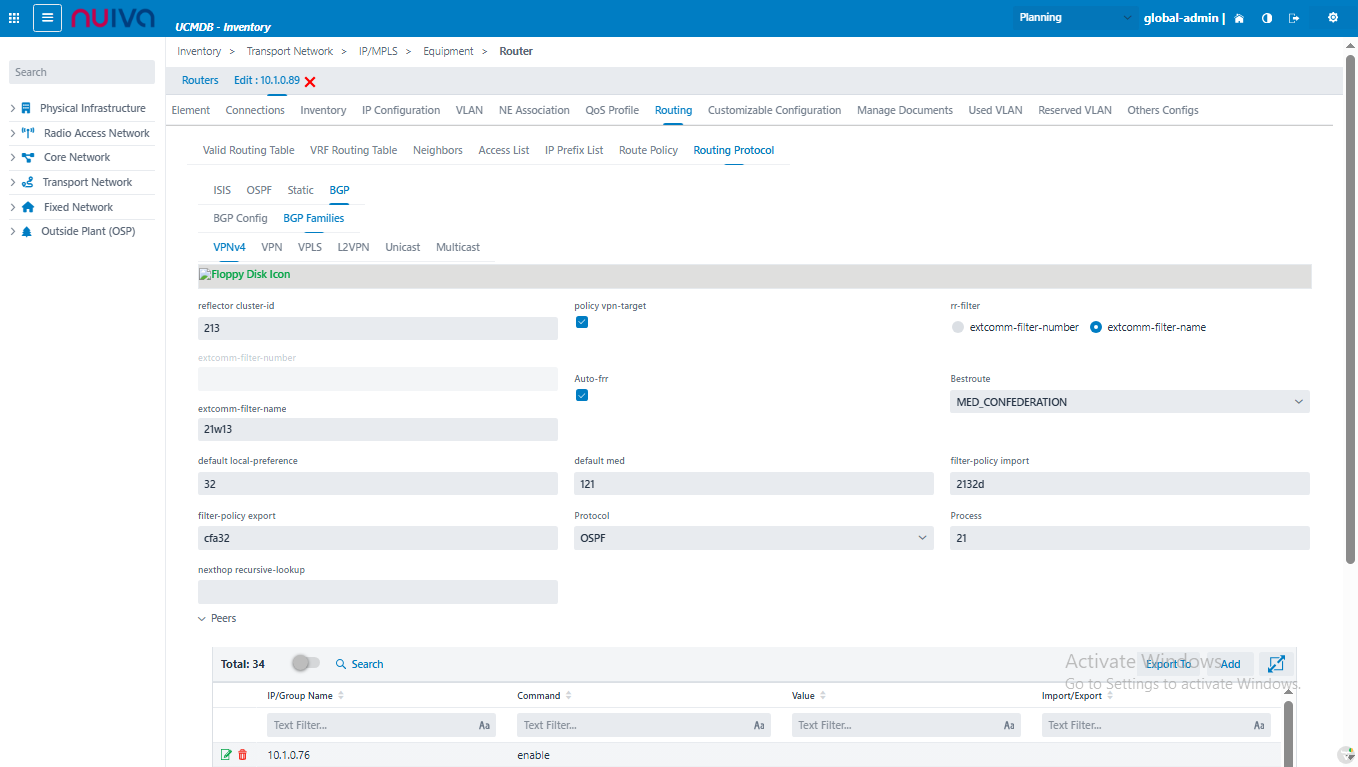This screenshot has height=767, width=1358.
Task: Click the default med input field
Action: (753, 484)
